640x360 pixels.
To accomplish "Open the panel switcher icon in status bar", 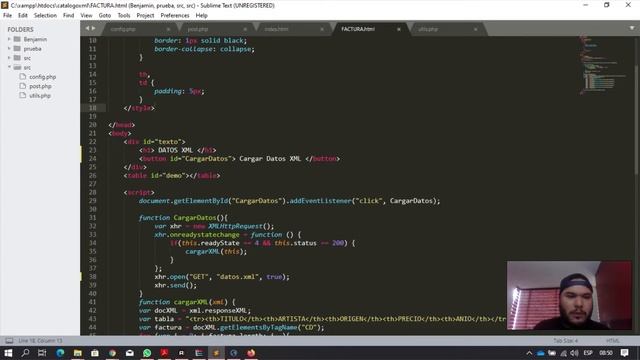I will [x=9, y=340].
